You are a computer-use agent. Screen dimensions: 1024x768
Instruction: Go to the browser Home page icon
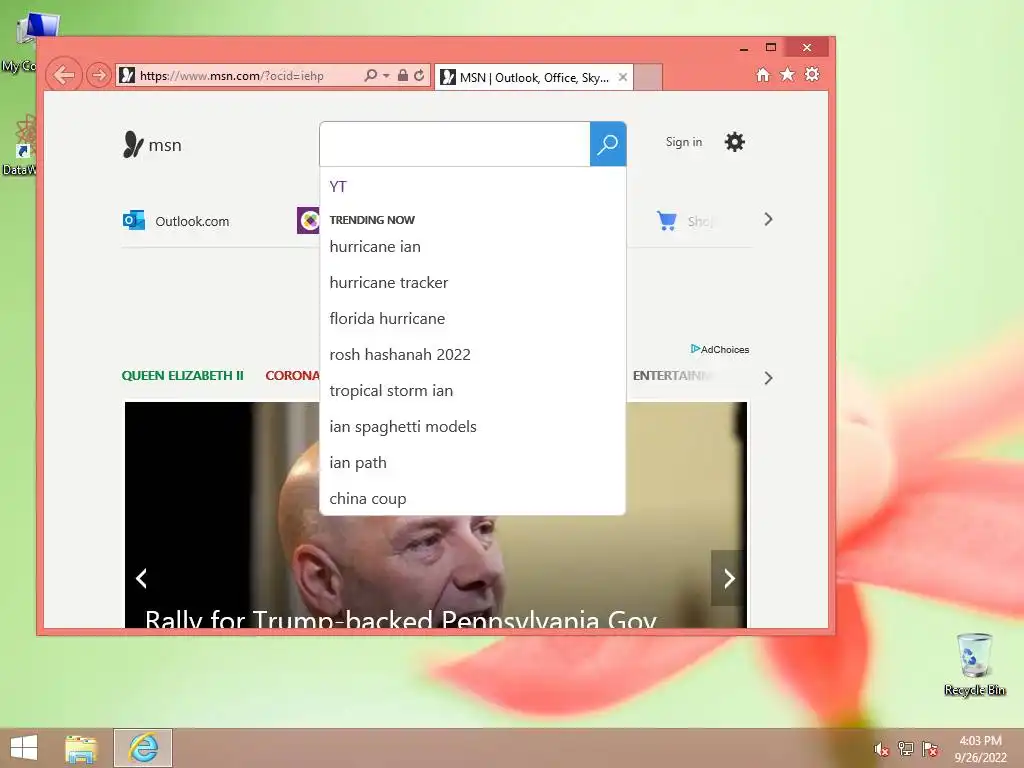763,74
